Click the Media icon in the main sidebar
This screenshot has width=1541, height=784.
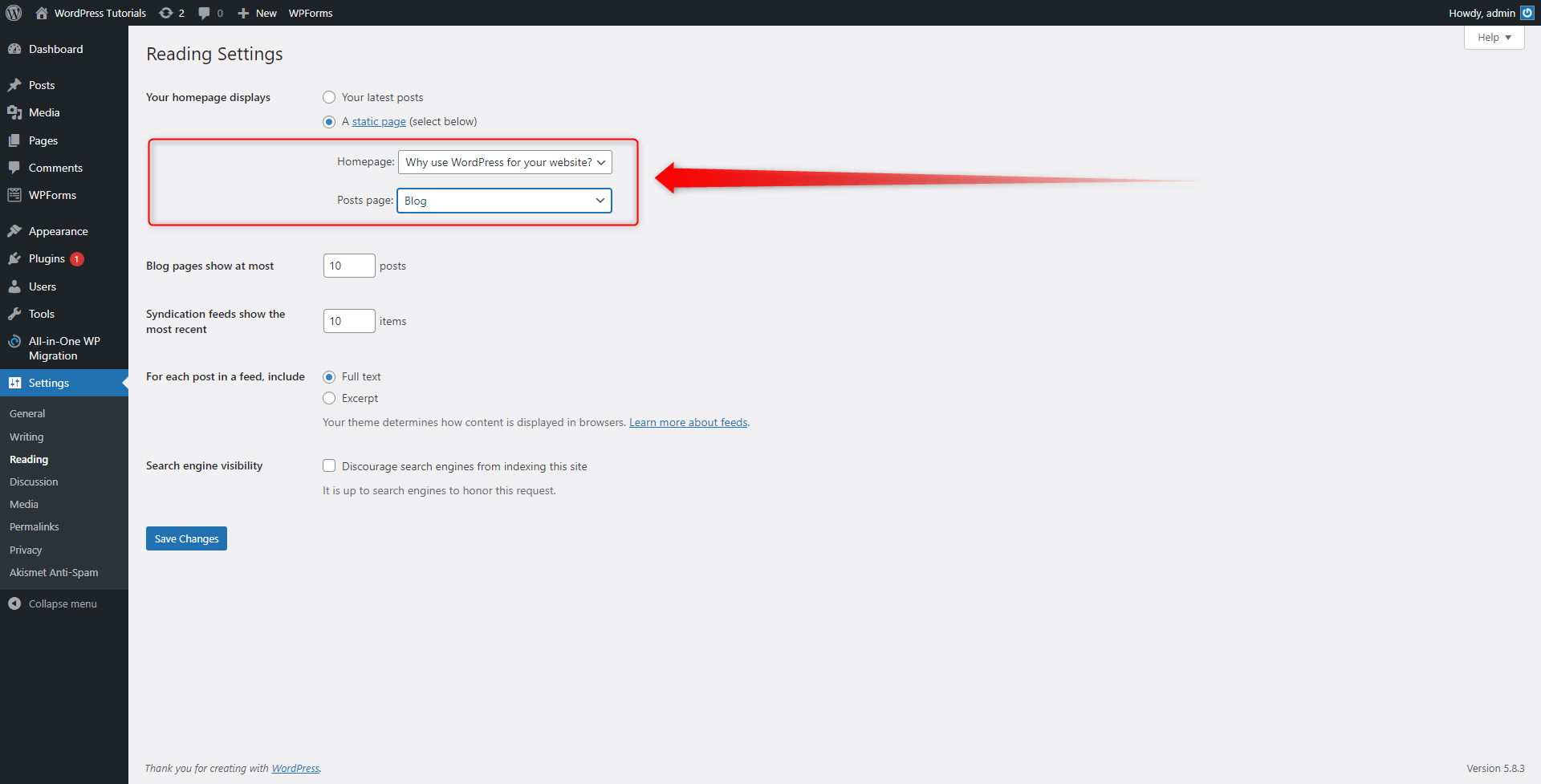click(x=14, y=112)
